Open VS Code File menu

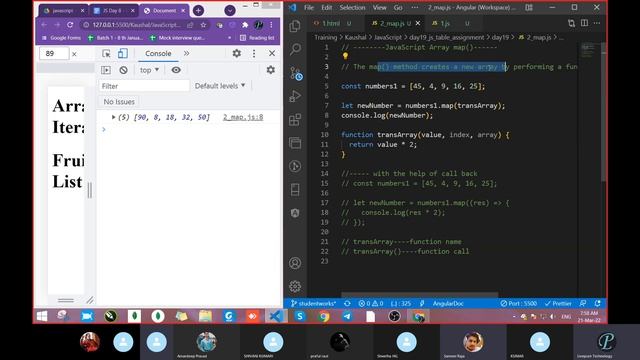[309, 8]
